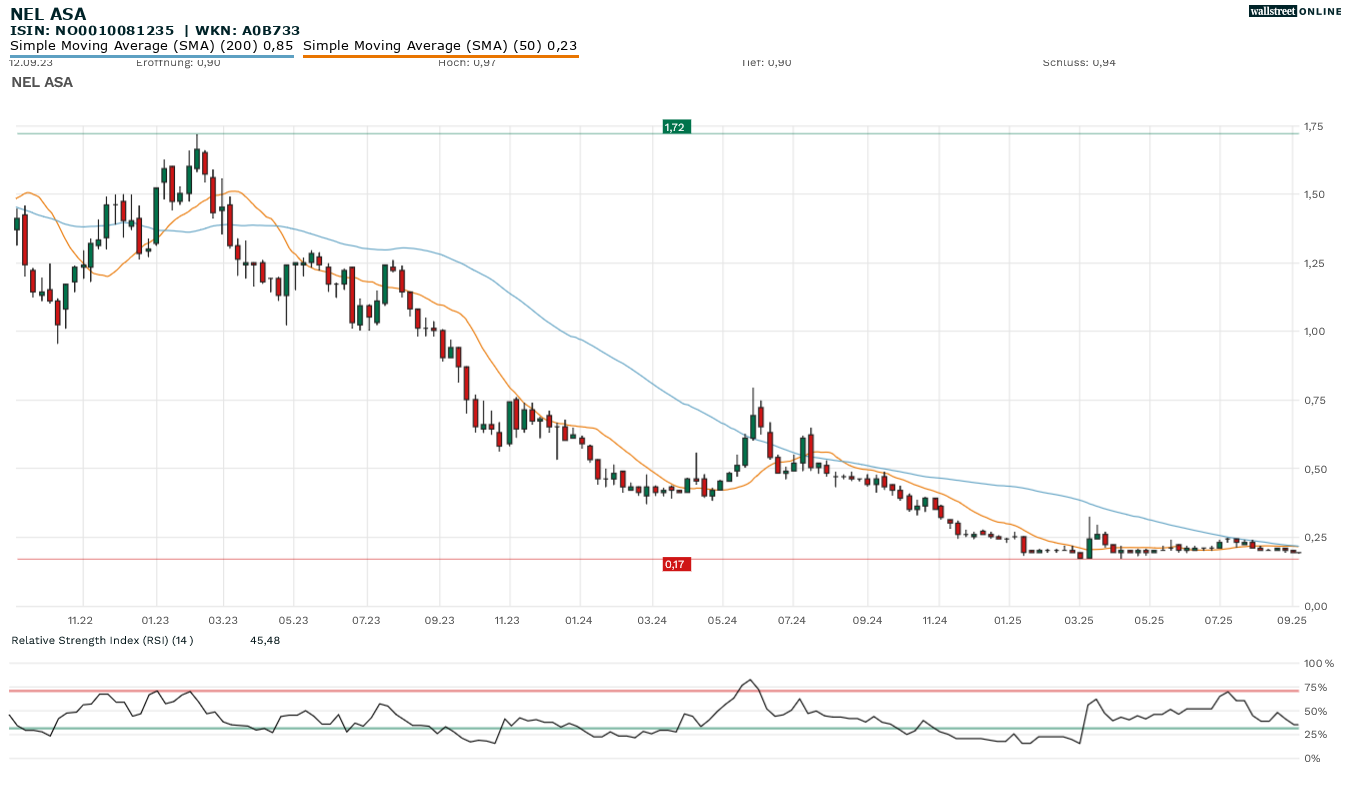
Task: Click the gray NEL ASA chart label
Action: 42,82
